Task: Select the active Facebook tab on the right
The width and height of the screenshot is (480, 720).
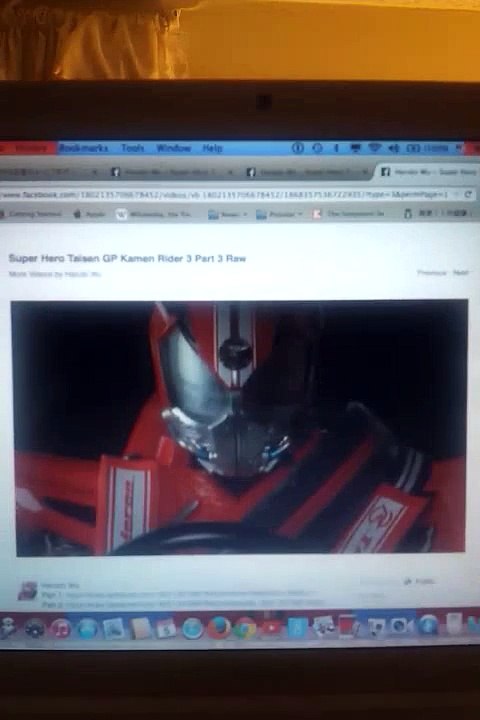Action: click(x=428, y=172)
